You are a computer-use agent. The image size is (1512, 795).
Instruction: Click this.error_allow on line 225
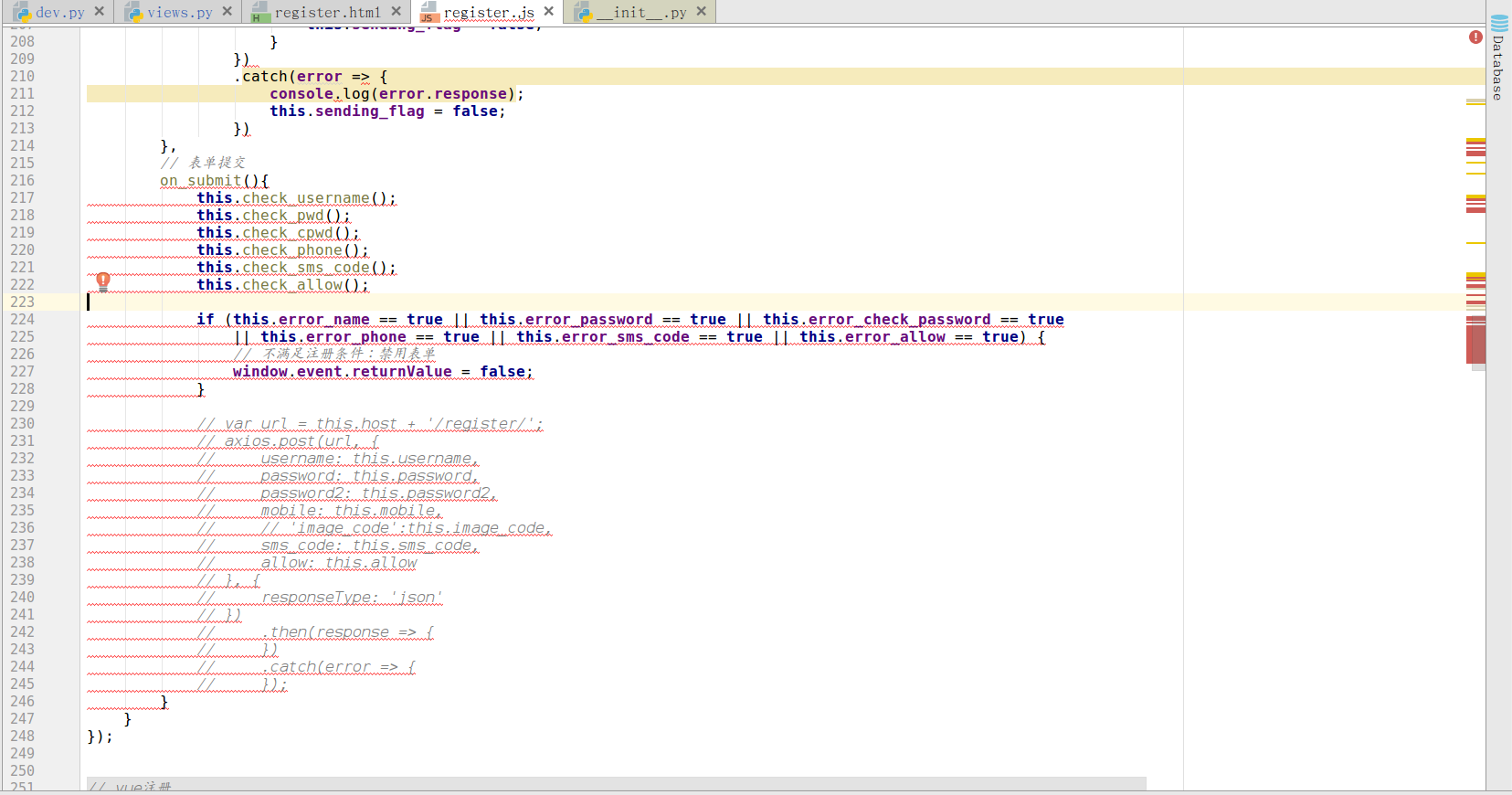872,337
